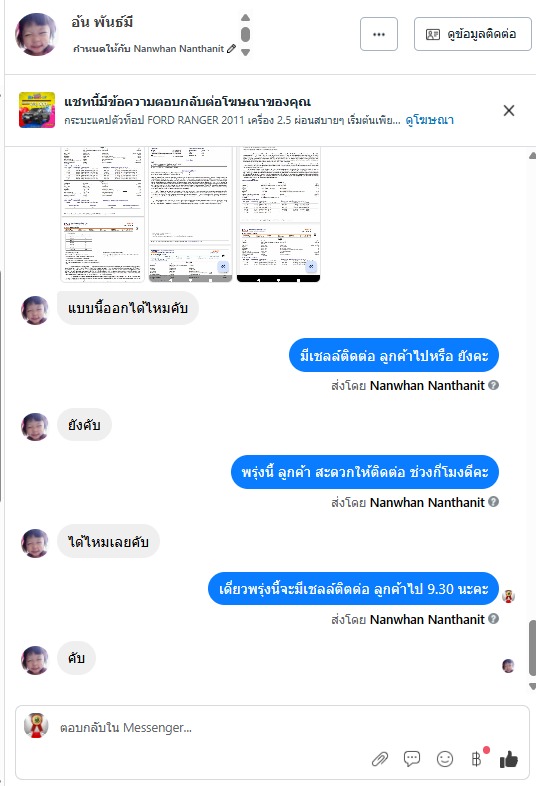Click the attach file paperclip icon

tap(380, 759)
